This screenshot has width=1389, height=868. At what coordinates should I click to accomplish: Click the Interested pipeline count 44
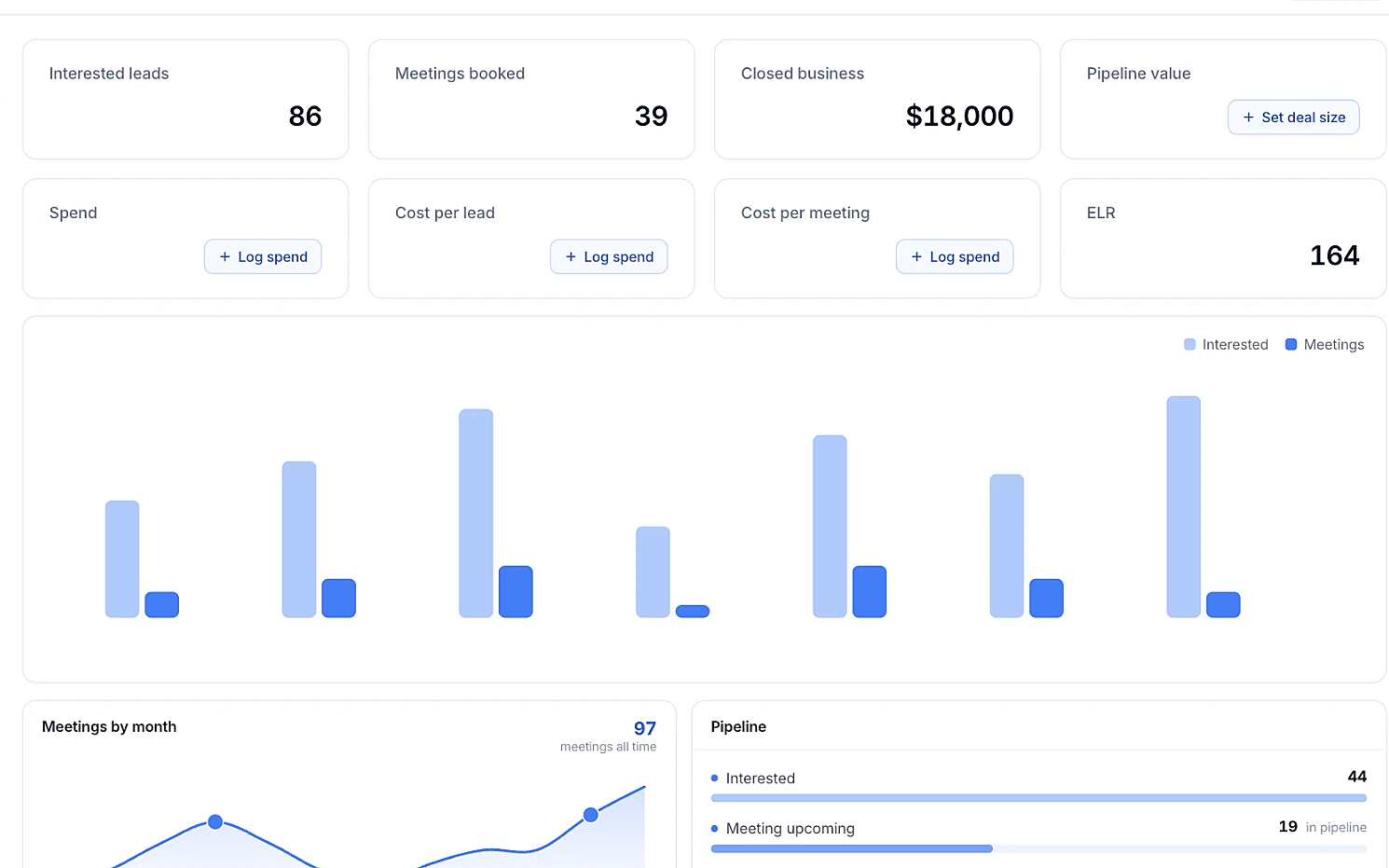[x=1357, y=777]
